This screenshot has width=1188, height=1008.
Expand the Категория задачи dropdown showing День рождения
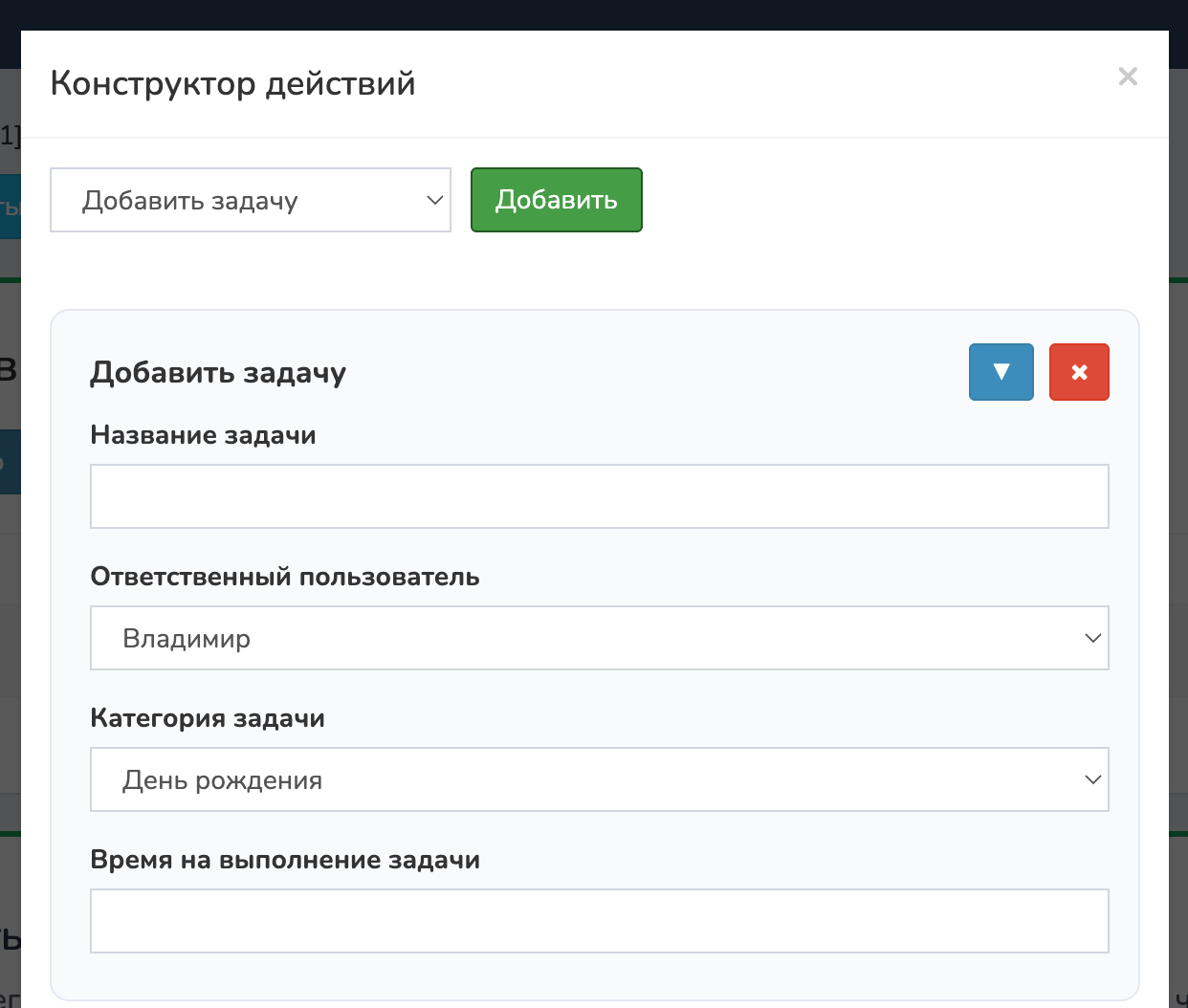[599, 779]
